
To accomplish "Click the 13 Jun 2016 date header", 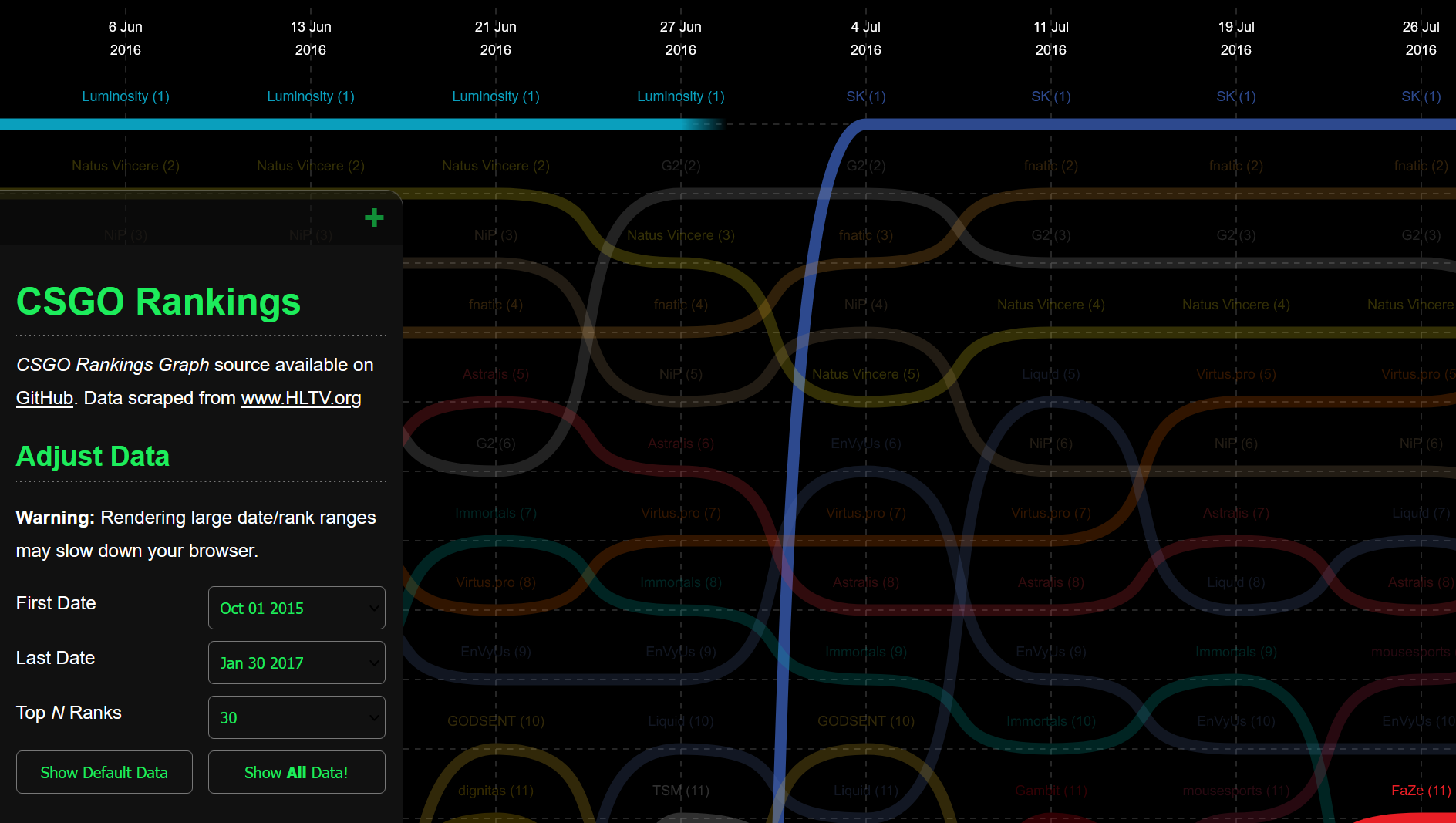I will point(311,39).
